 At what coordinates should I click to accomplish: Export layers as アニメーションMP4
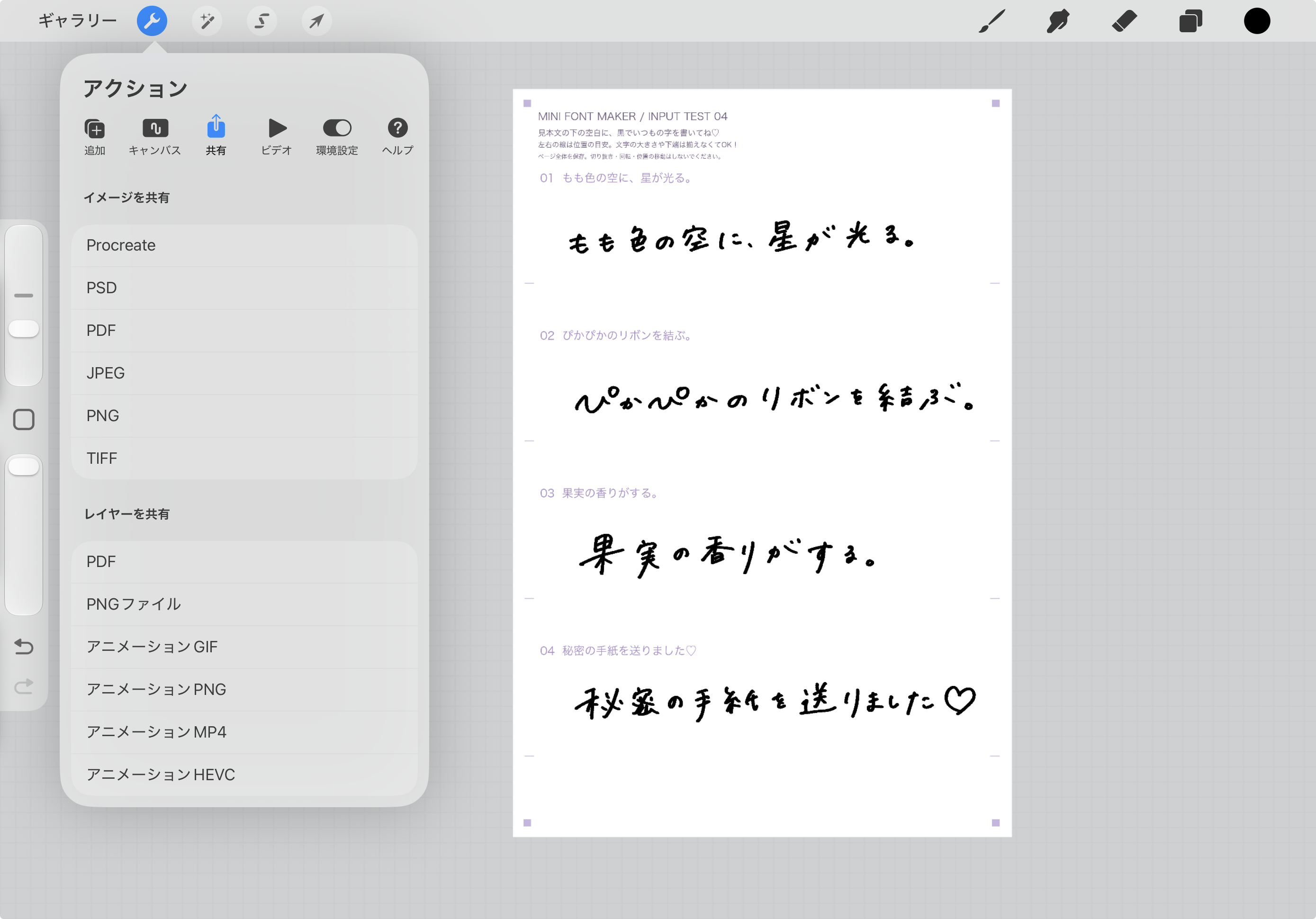pyautogui.click(x=245, y=733)
